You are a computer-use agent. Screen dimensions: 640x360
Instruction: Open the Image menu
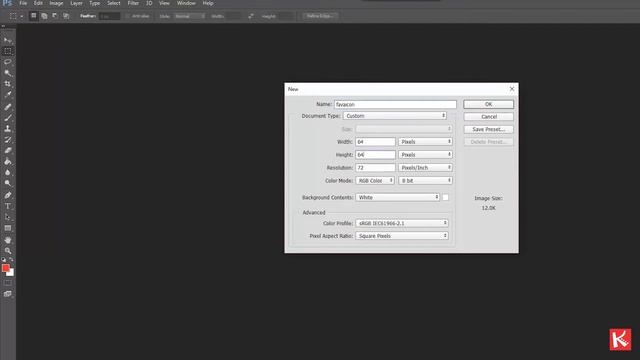click(56, 3)
